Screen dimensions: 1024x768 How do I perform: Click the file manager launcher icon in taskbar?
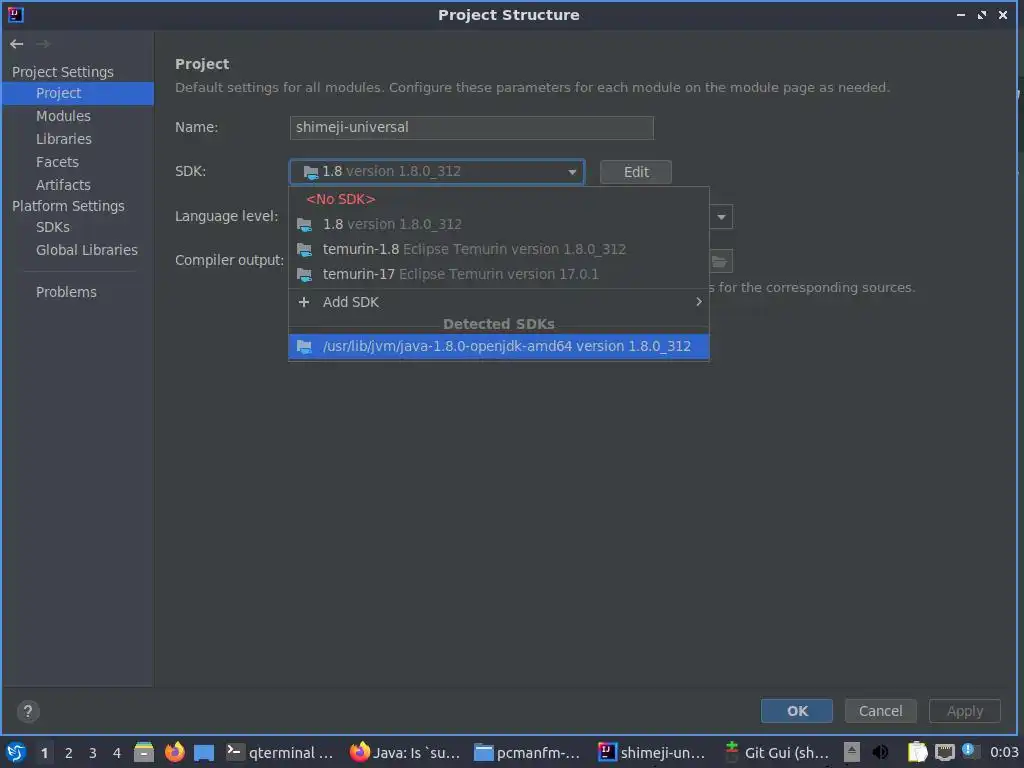(x=144, y=752)
